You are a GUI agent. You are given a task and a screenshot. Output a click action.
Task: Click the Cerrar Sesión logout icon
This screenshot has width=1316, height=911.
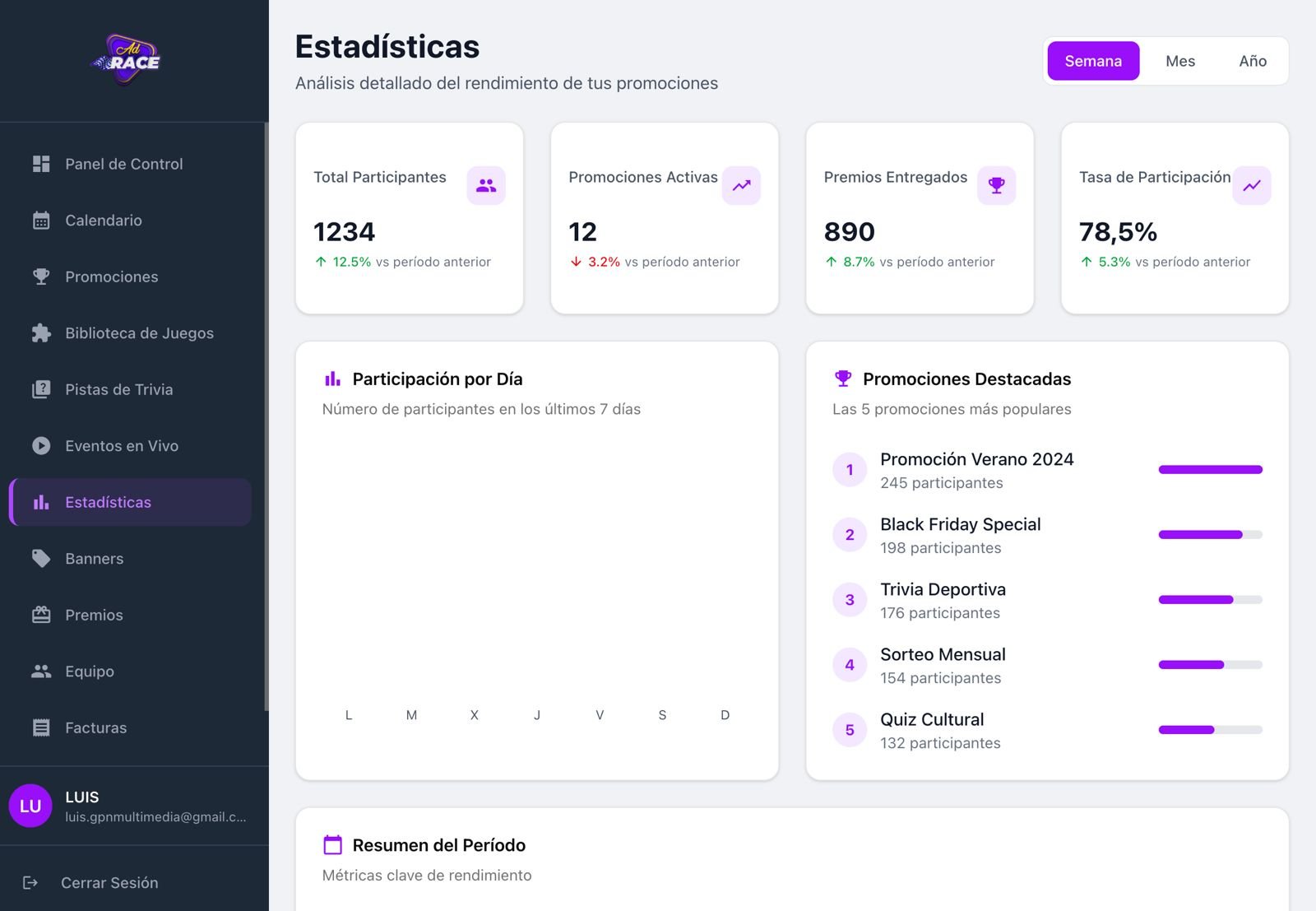(x=30, y=883)
